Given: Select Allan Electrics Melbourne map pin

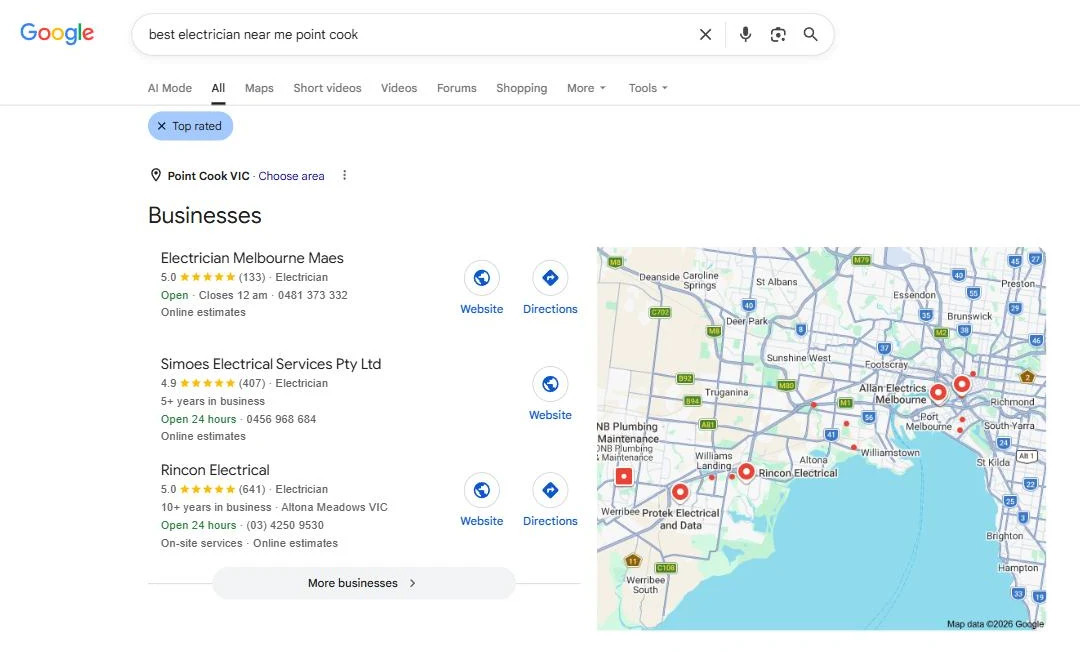Looking at the screenshot, I should pos(938,392).
